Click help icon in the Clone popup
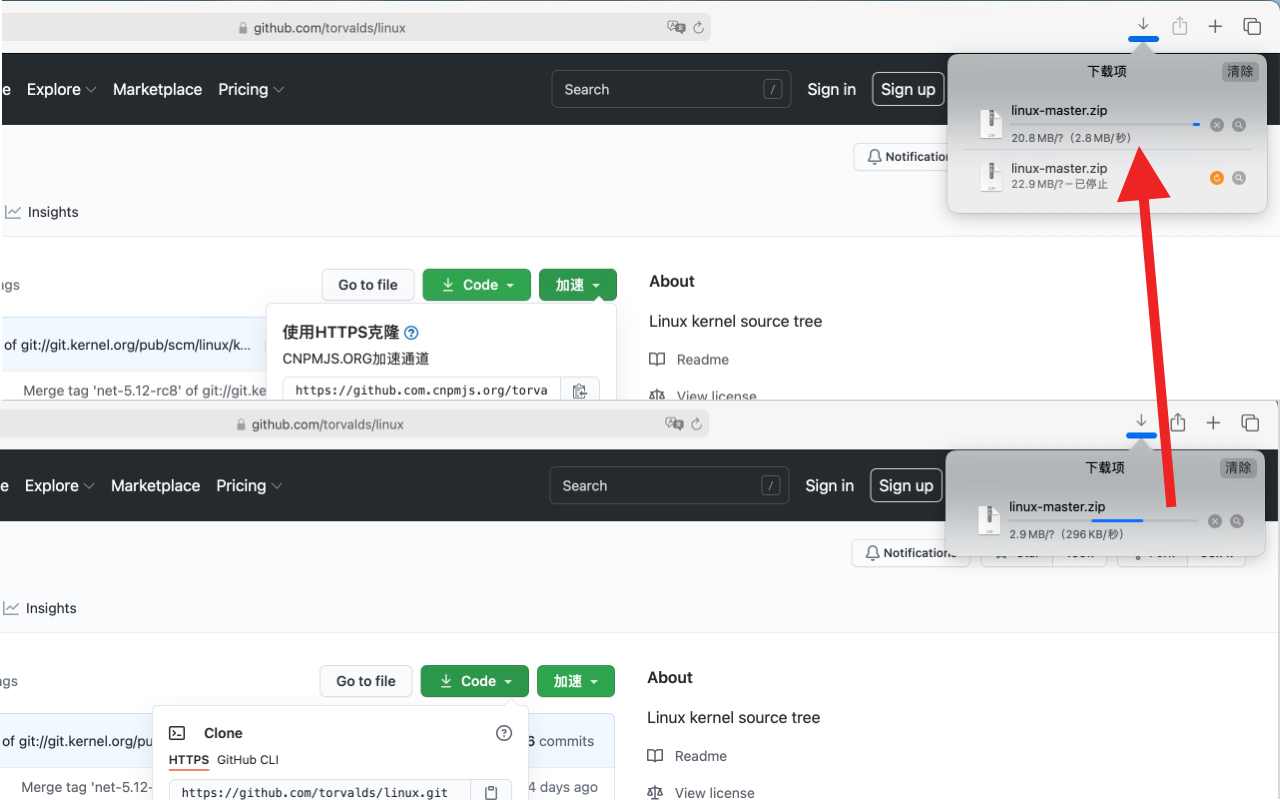 [504, 733]
